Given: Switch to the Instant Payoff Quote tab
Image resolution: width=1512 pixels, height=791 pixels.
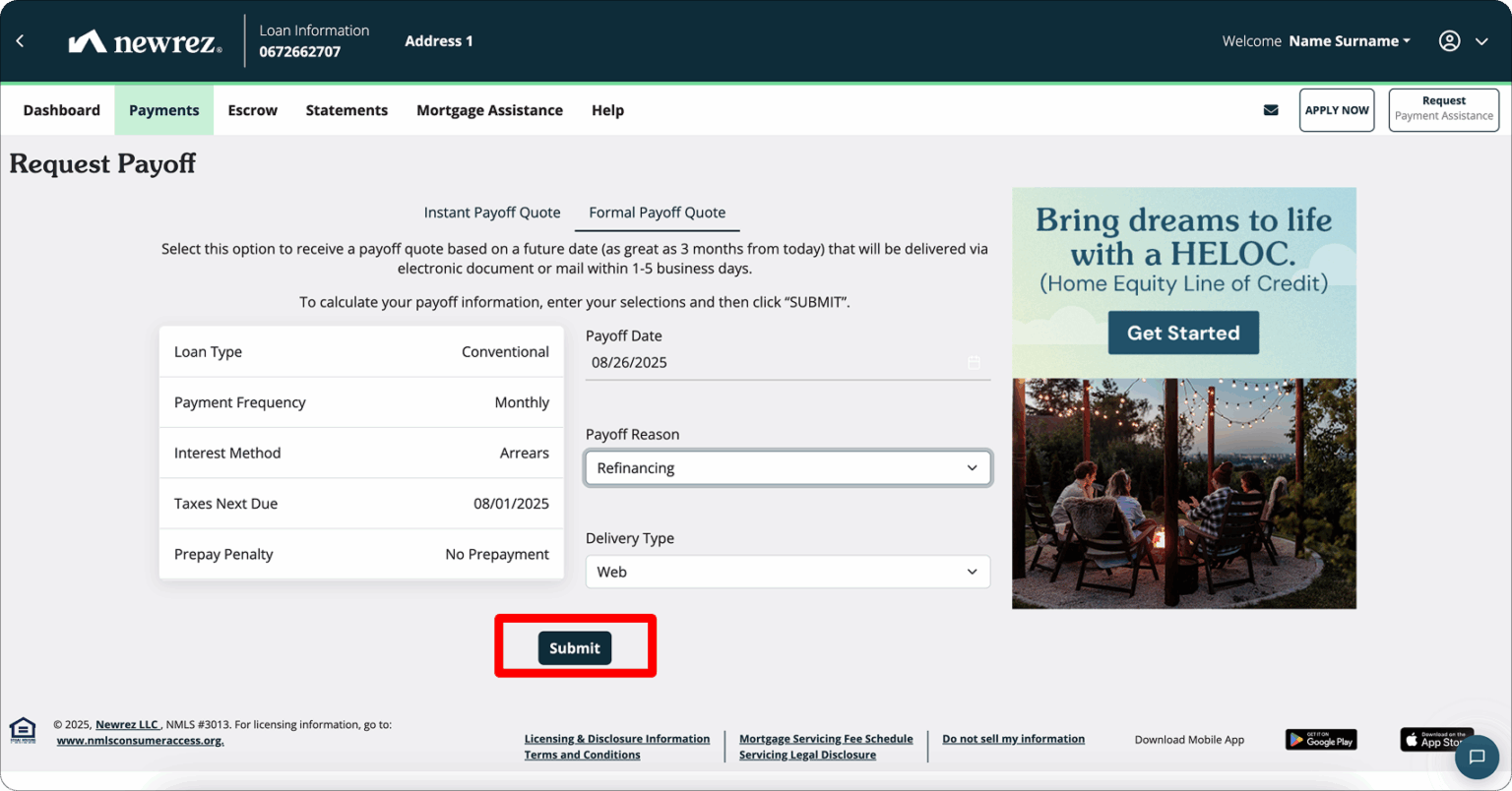Looking at the screenshot, I should 492,212.
